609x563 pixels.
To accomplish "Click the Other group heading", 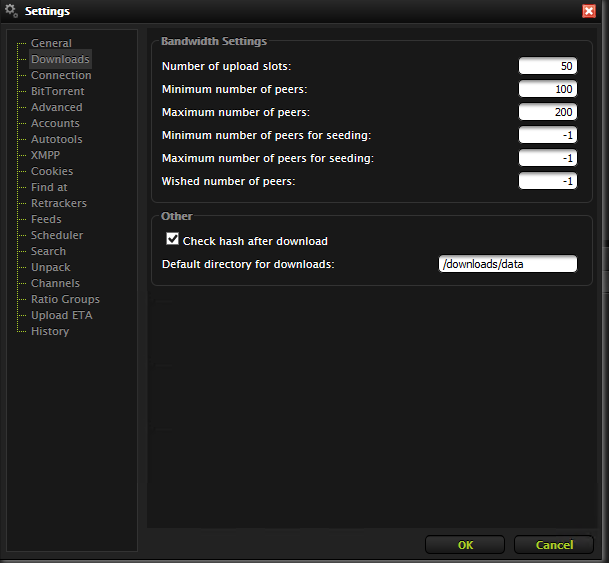I will (177, 216).
